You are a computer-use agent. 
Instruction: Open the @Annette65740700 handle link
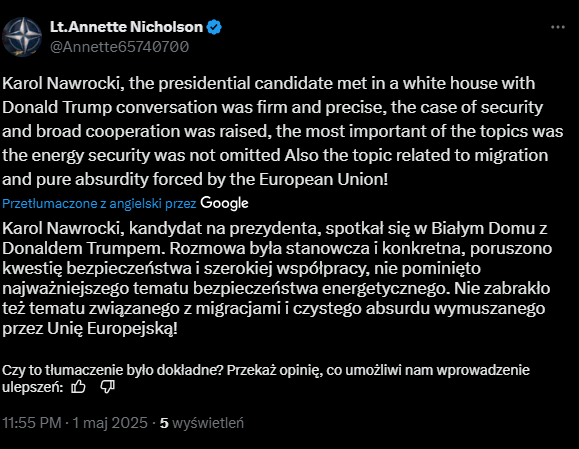(119, 47)
